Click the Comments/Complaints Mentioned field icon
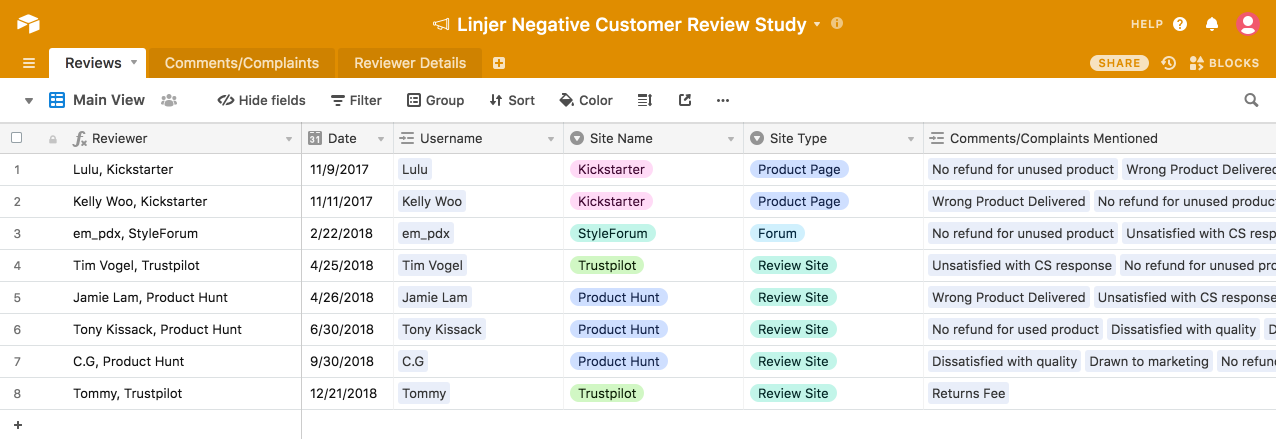1276x439 pixels. click(x=936, y=138)
